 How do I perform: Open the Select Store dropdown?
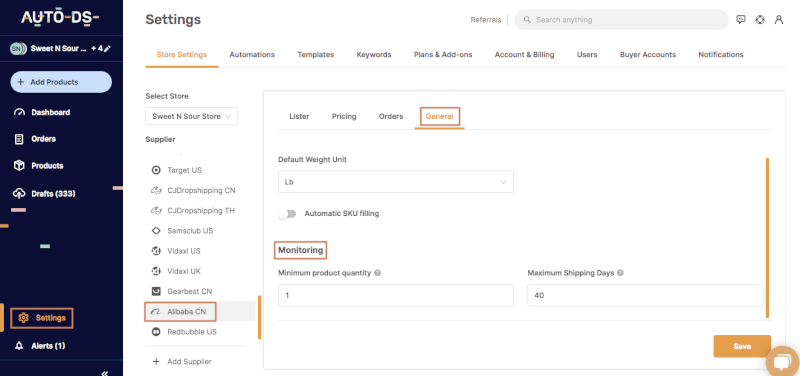pyautogui.click(x=191, y=116)
